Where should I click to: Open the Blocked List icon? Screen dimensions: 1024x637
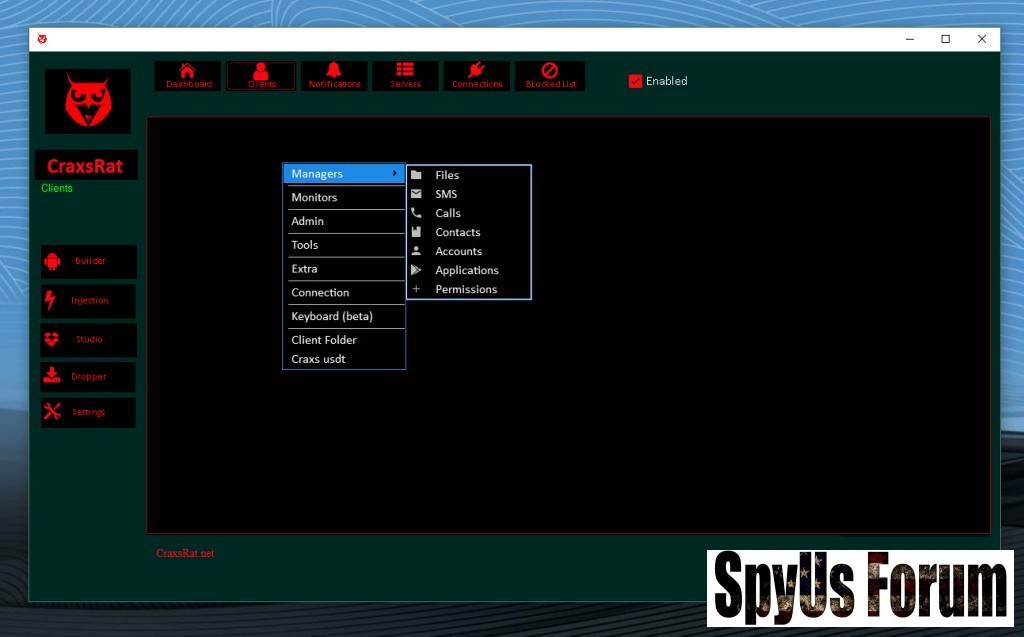pos(550,71)
